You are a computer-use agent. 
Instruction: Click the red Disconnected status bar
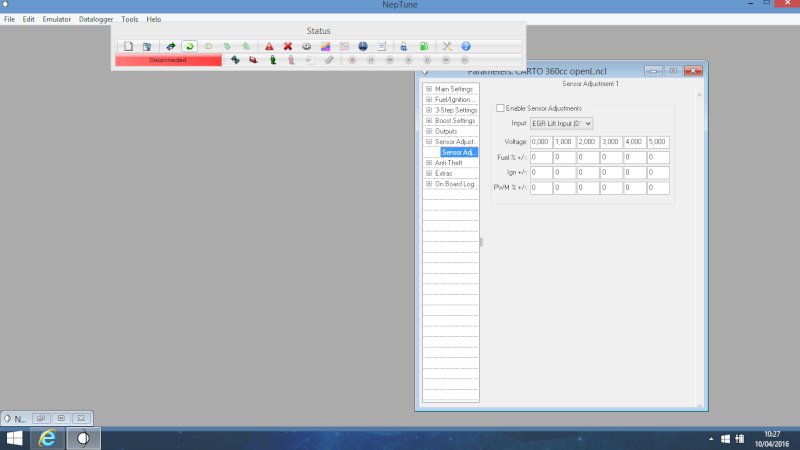click(x=168, y=60)
